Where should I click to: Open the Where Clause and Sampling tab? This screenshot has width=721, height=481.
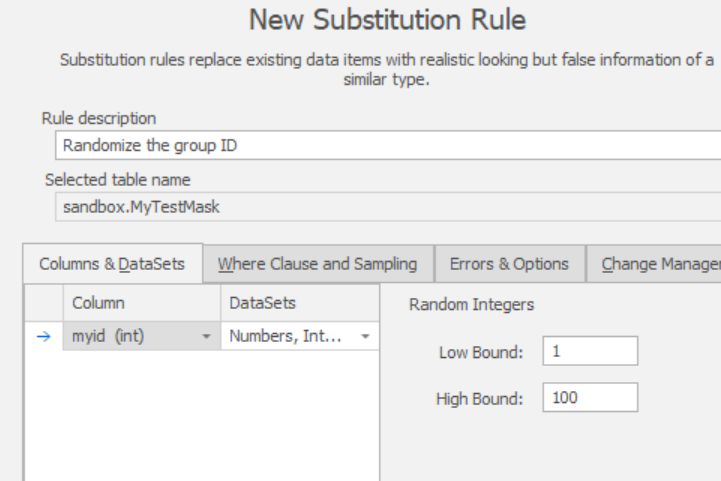point(317,264)
